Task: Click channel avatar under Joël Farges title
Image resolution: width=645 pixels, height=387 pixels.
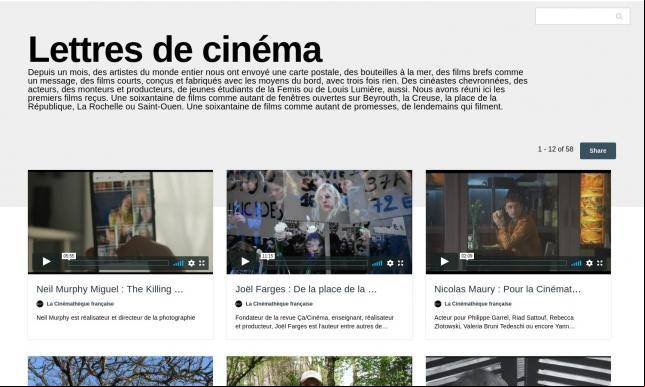Action: (x=239, y=304)
